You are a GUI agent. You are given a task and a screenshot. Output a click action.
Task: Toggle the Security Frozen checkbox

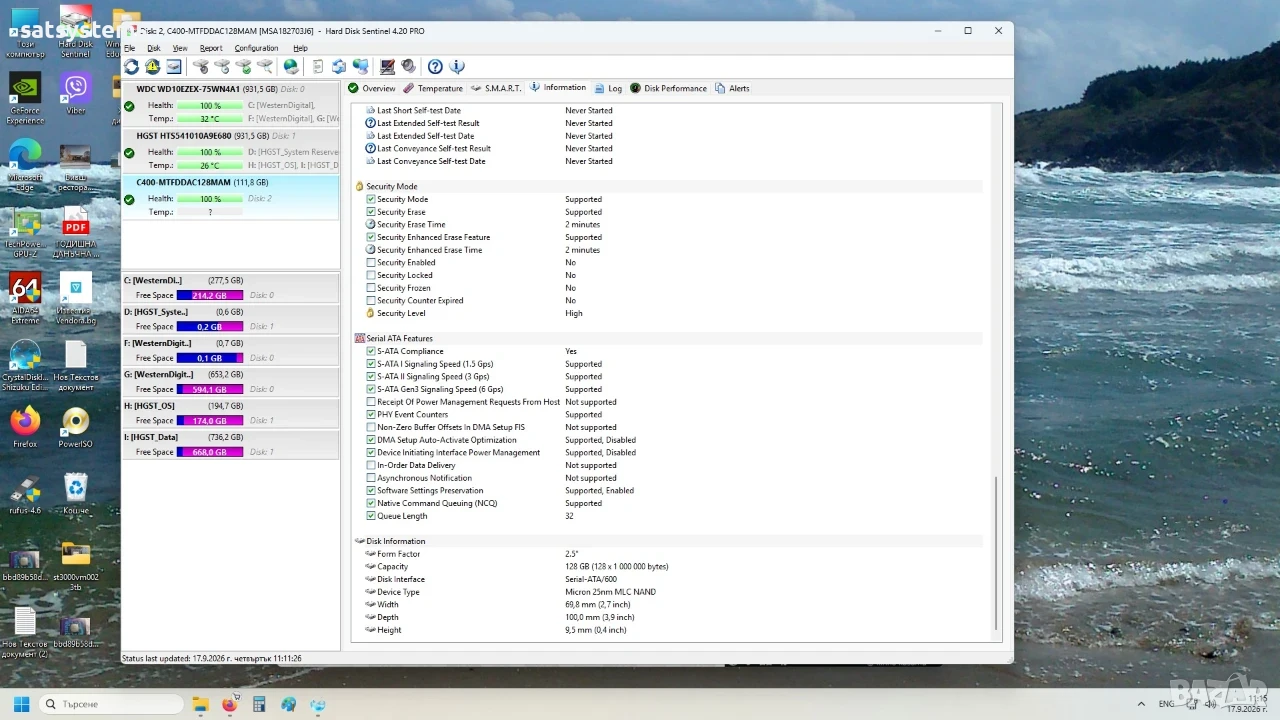[371, 288]
